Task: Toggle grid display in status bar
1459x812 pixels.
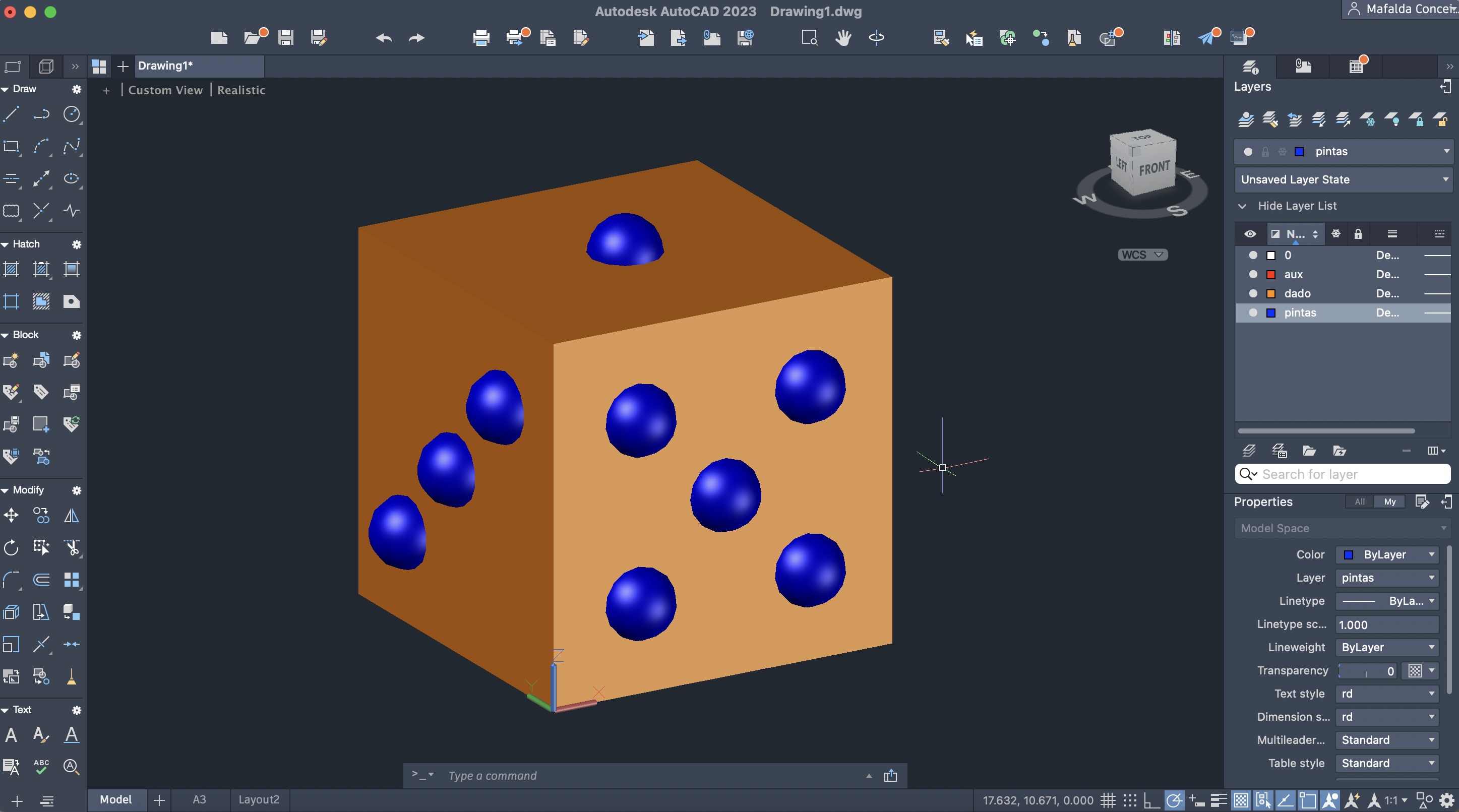Action: point(1108,800)
